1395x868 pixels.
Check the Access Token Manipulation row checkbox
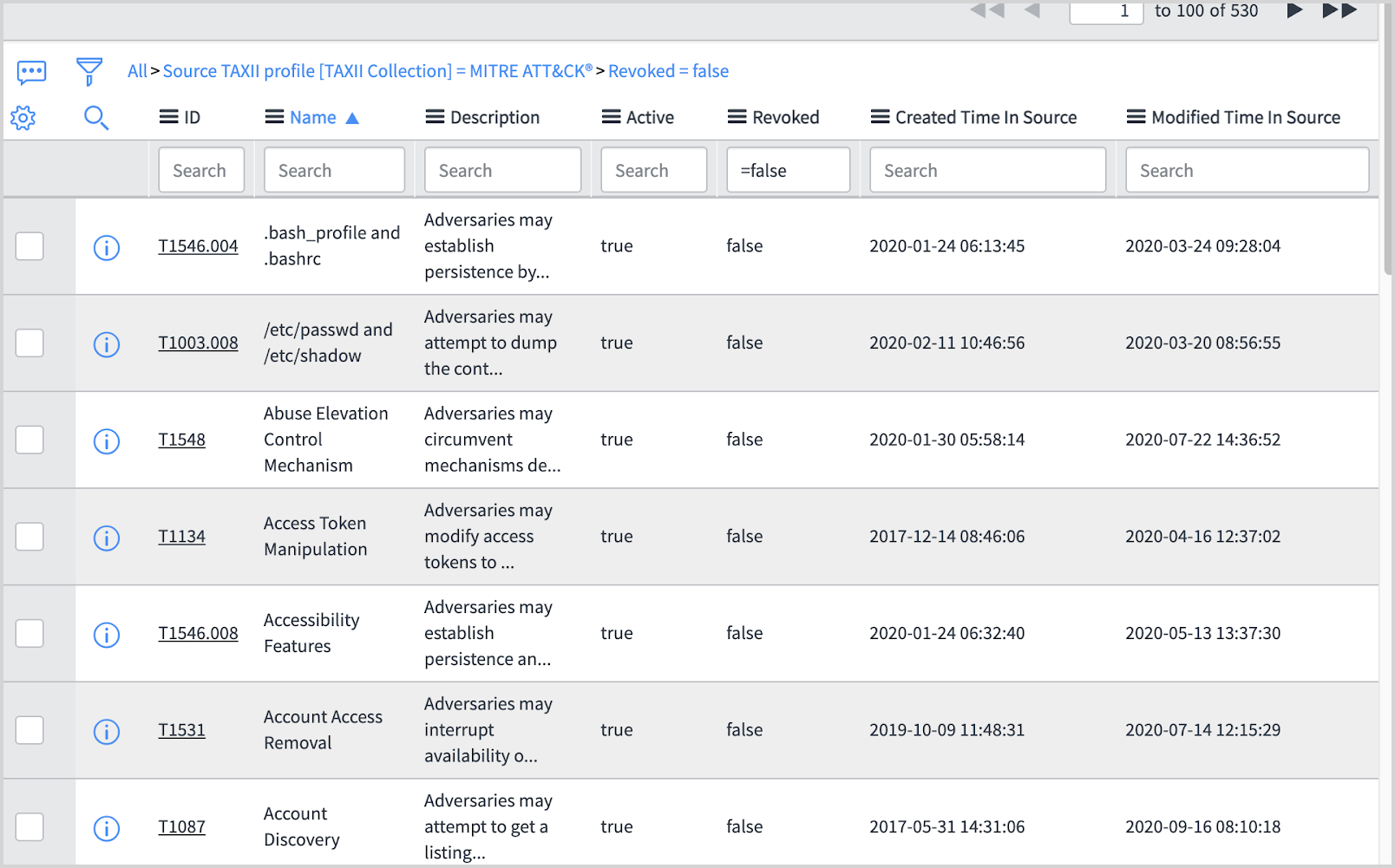tap(30, 537)
